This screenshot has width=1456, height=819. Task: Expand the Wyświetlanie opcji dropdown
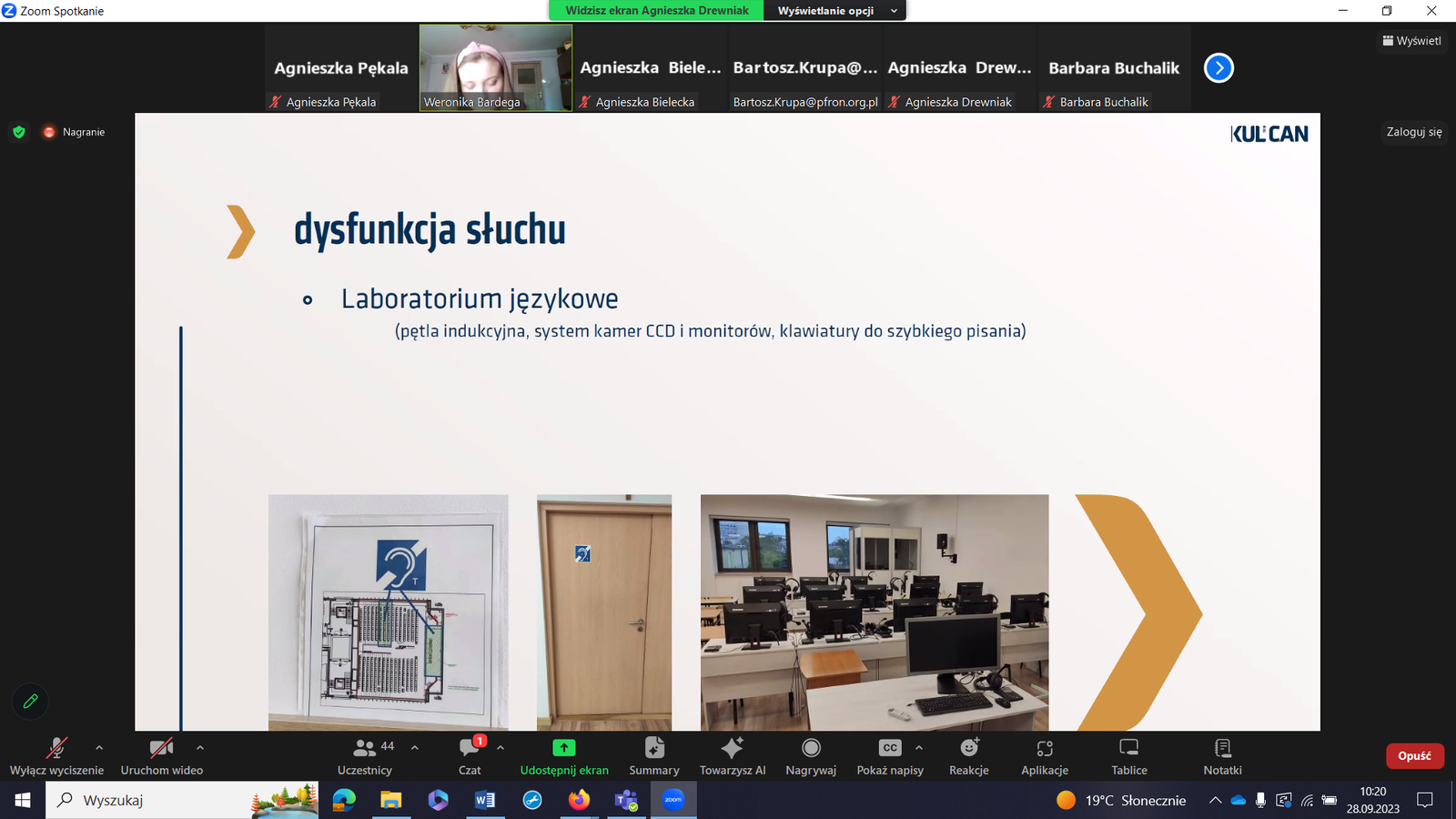(835, 11)
